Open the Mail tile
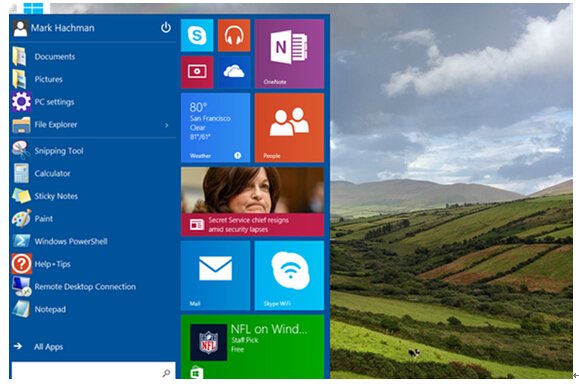 (x=215, y=275)
